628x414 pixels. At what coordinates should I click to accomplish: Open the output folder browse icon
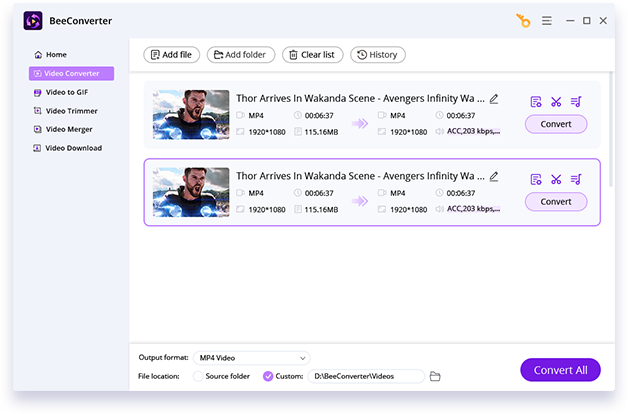(x=435, y=376)
